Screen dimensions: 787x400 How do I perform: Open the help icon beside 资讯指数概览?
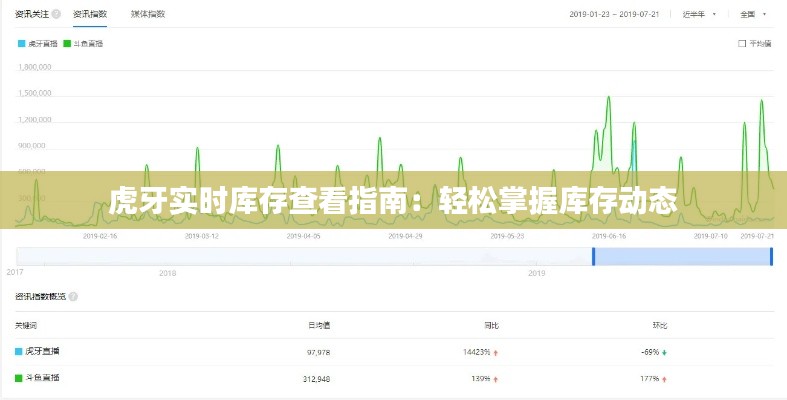click(73, 297)
